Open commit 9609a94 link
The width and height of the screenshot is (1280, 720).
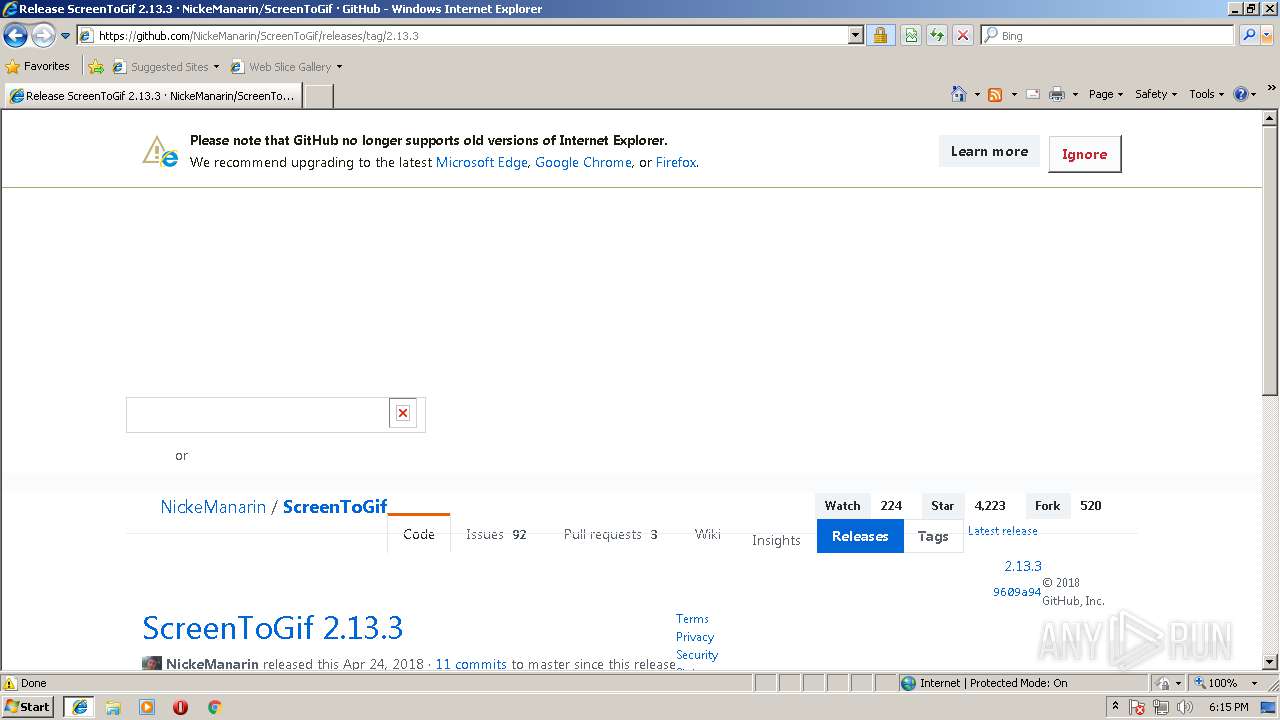click(x=1017, y=592)
